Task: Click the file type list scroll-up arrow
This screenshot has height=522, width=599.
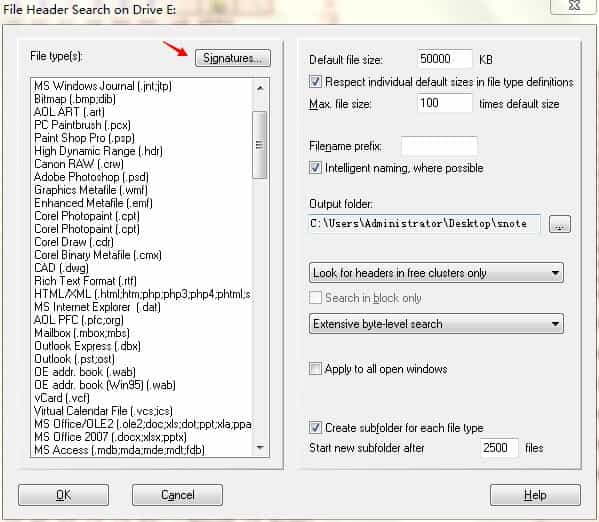Action: 260,88
